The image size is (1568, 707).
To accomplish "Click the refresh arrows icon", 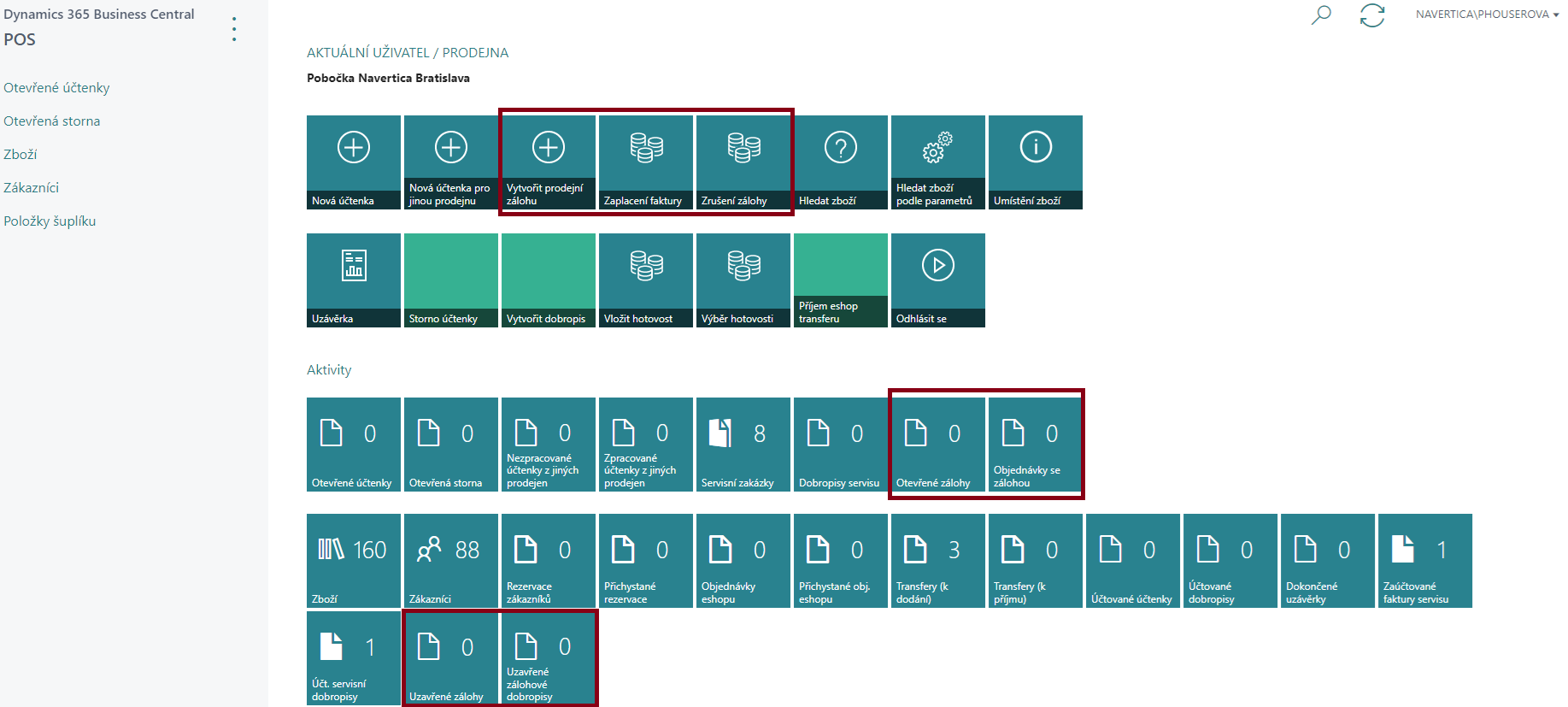I will [x=1372, y=15].
